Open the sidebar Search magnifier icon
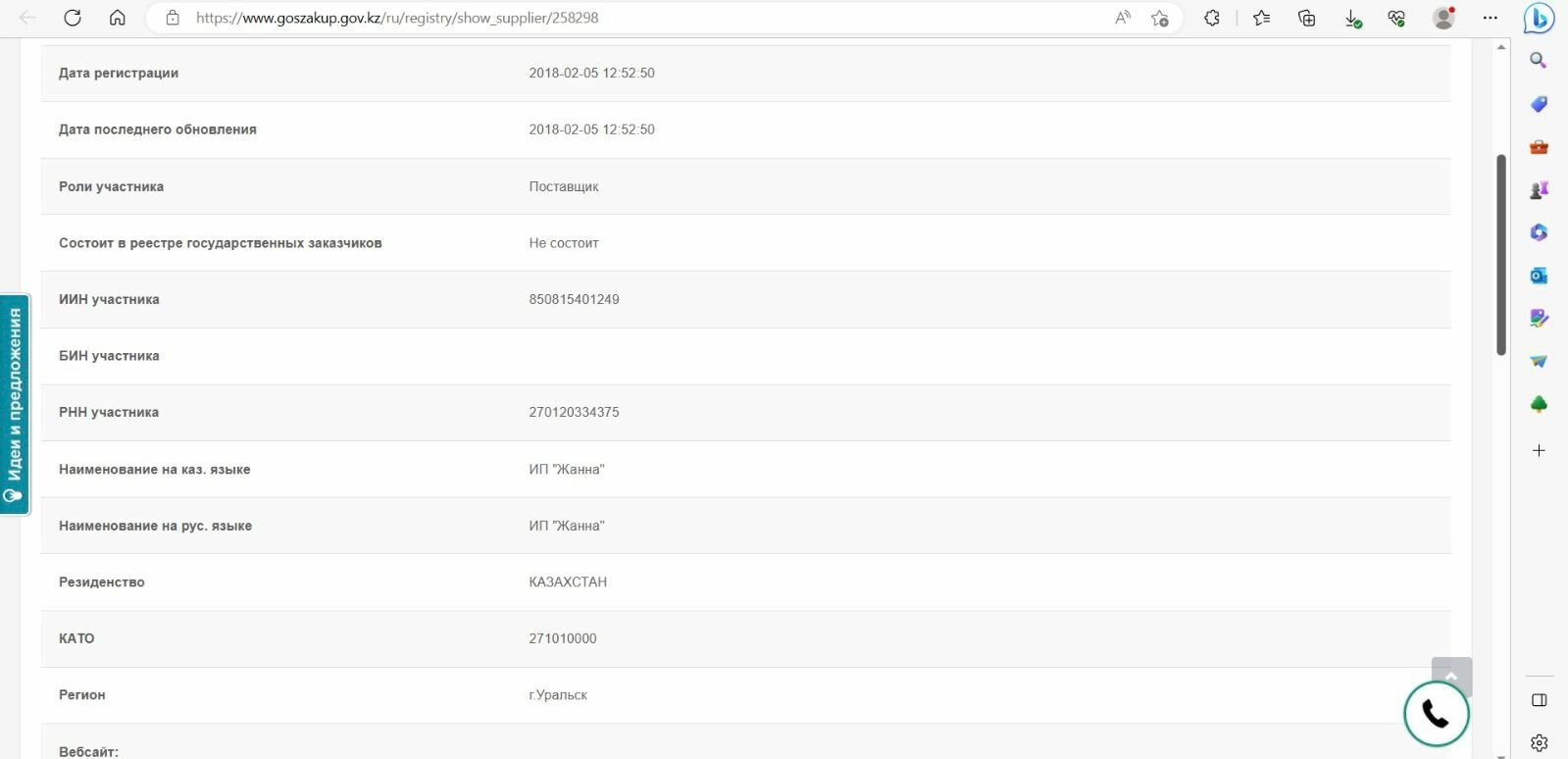Viewport: 1568px width, 759px height. pyautogui.click(x=1539, y=61)
